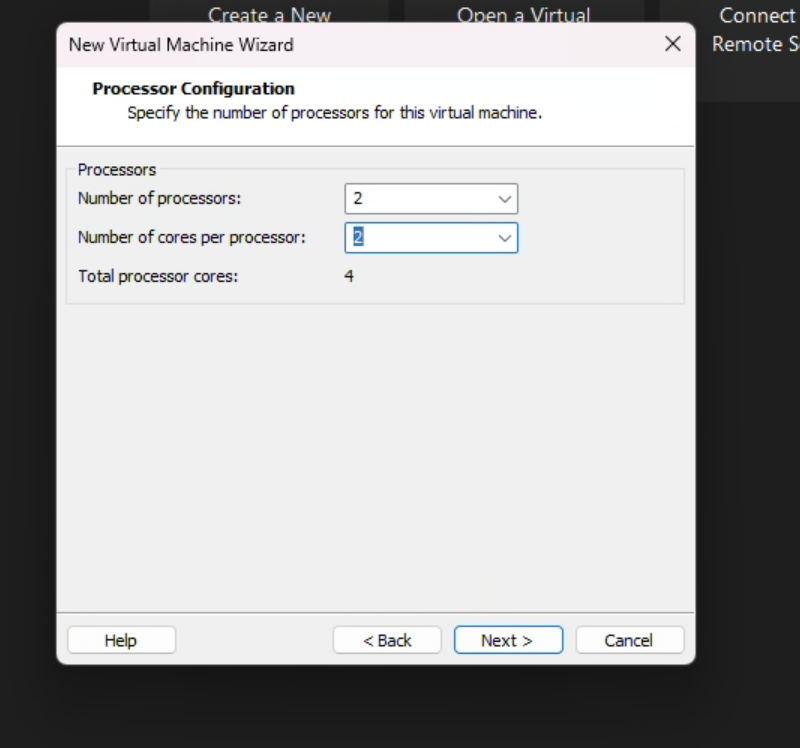Click the Processor Configuration heading
This screenshot has height=748, width=800.
(x=193, y=89)
